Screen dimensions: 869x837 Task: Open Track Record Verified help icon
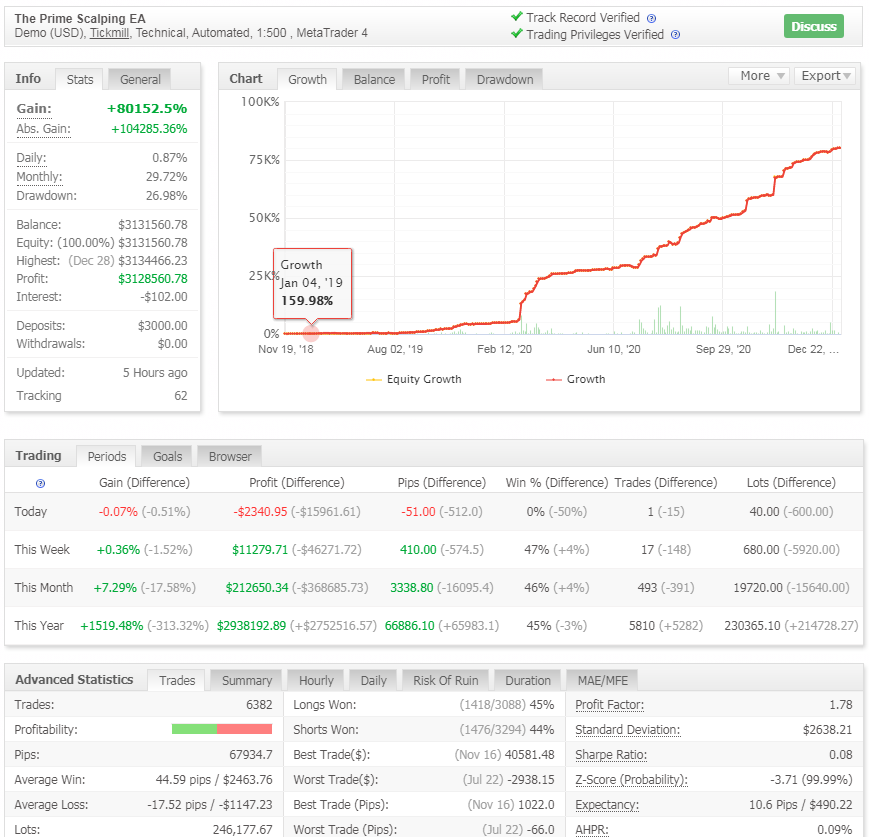click(x=652, y=18)
